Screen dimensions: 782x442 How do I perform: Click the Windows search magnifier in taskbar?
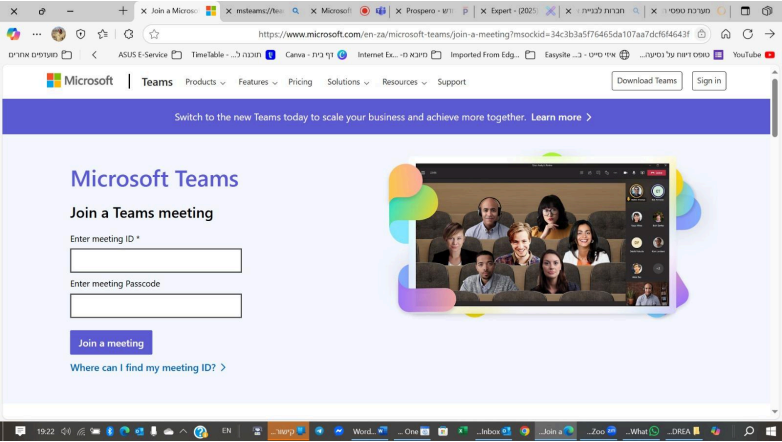pos(749,431)
